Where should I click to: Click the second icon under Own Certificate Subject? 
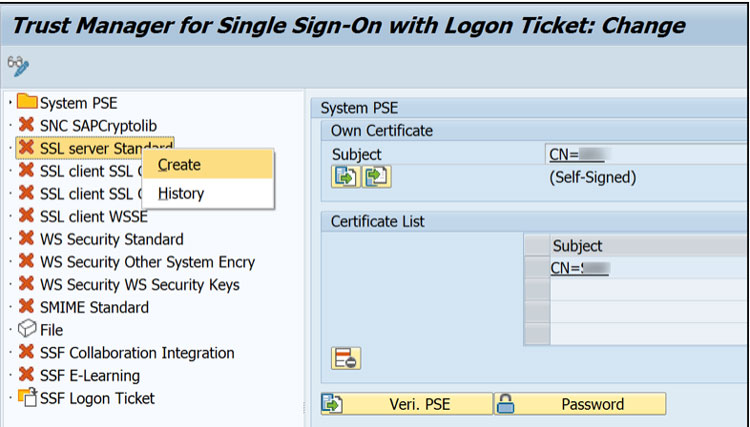(x=377, y=177)
